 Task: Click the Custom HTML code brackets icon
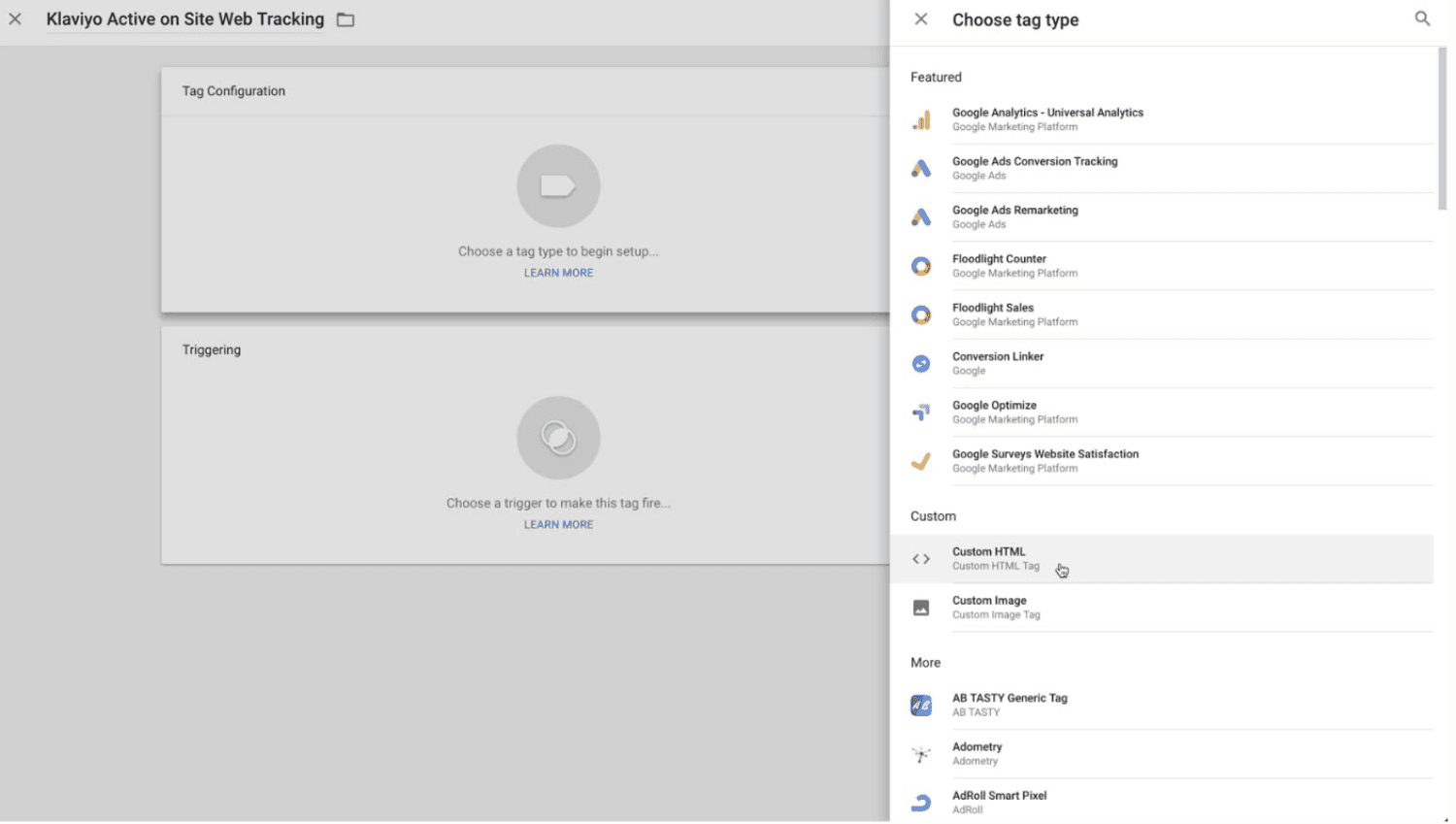point(921,559)
